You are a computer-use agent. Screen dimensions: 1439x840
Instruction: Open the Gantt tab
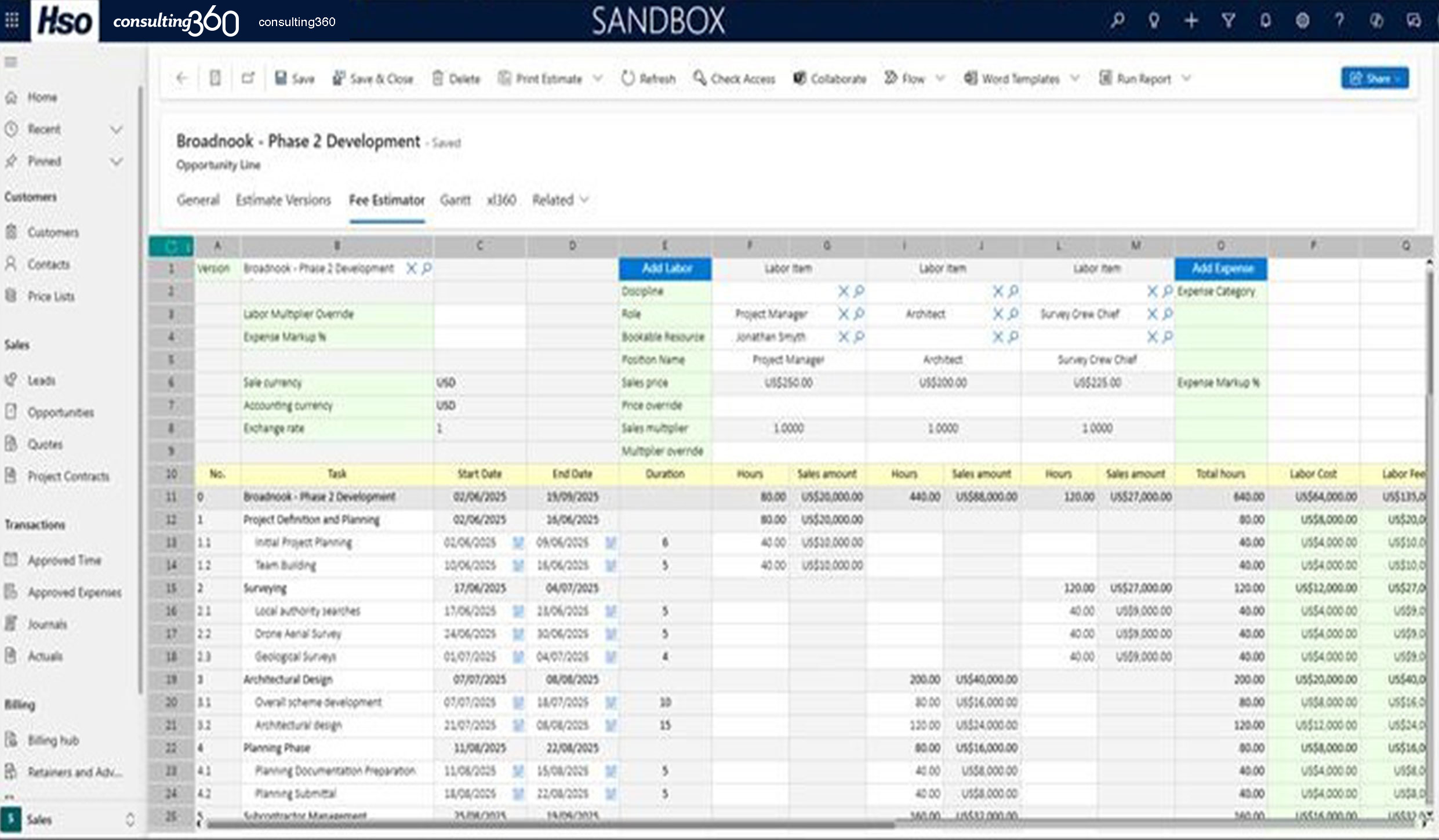click(x=455, y=200)
